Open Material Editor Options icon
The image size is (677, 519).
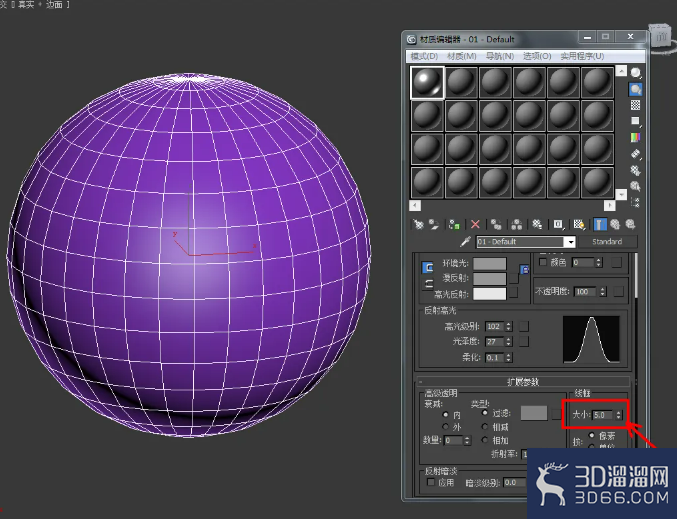pos(636,170)
